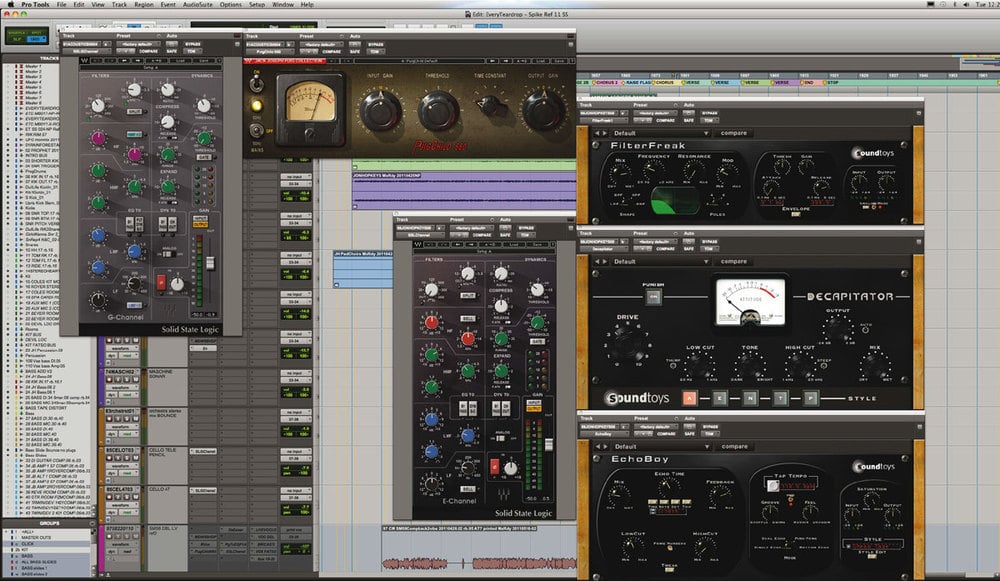The height and width of the screenshot is (581, 1000).
Task: Click previous preset arrow in FilterFreak
Action: tap(597, 133)
